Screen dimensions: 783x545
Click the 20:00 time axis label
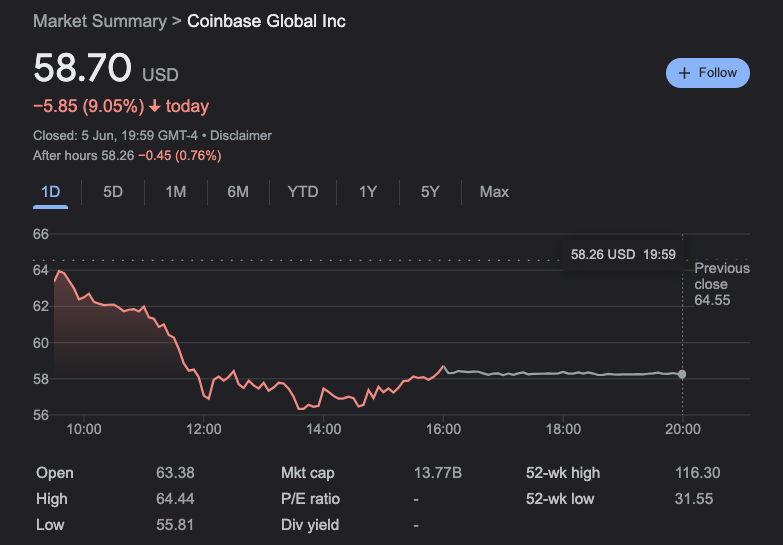[683, 429]
